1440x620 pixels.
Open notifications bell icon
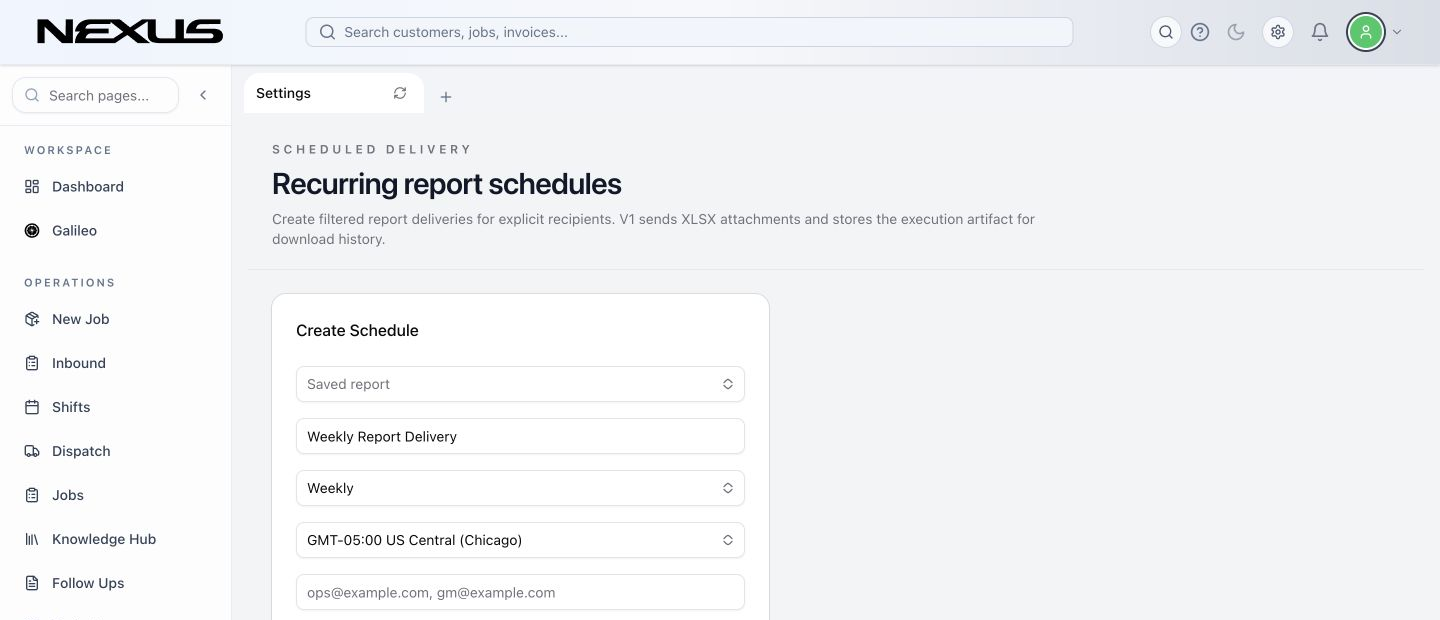(x=1320, y=32)
